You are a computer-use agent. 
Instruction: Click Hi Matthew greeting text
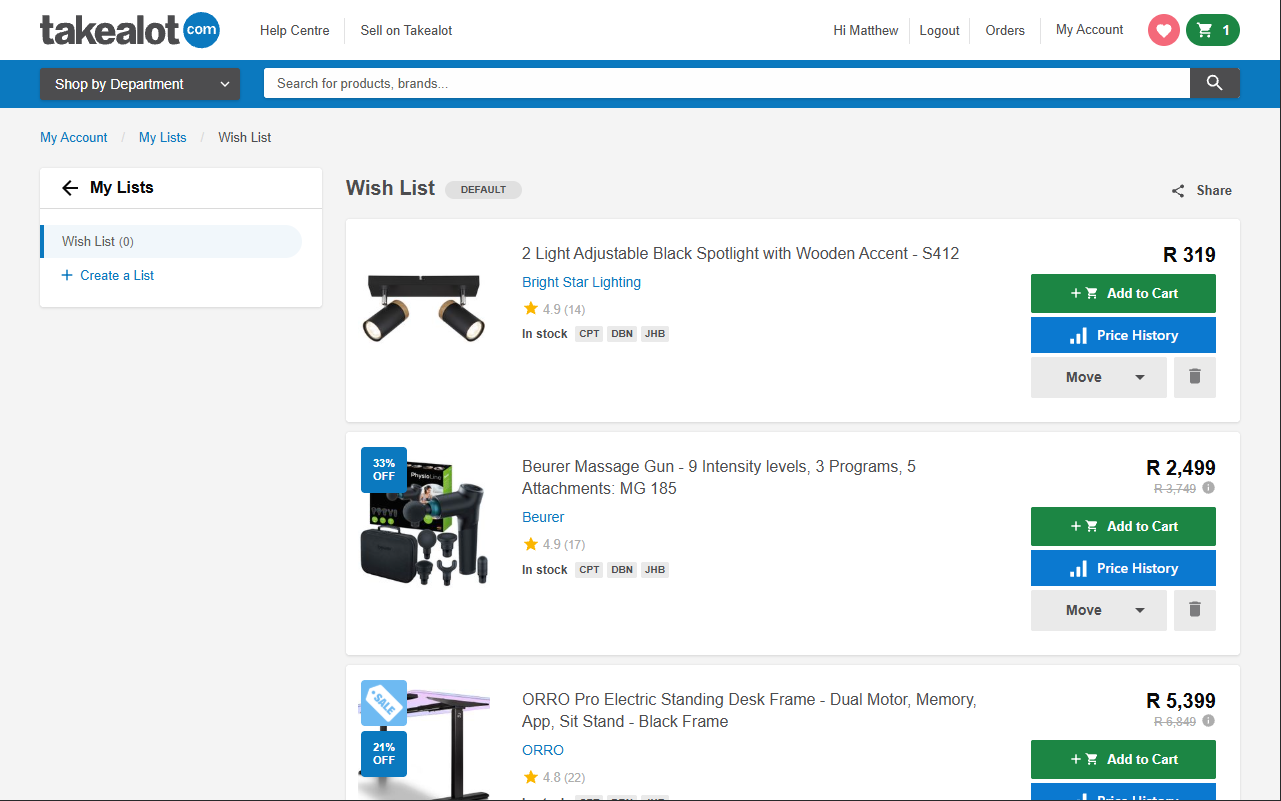click(866, 31)
